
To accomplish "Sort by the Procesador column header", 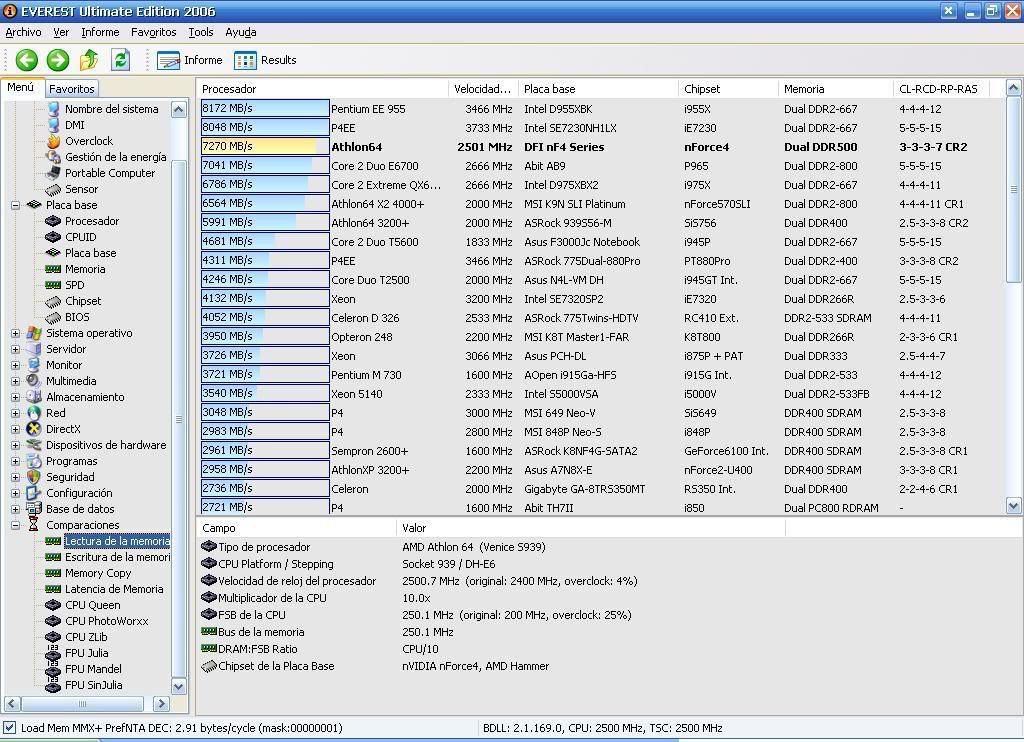I will point(323,89).
